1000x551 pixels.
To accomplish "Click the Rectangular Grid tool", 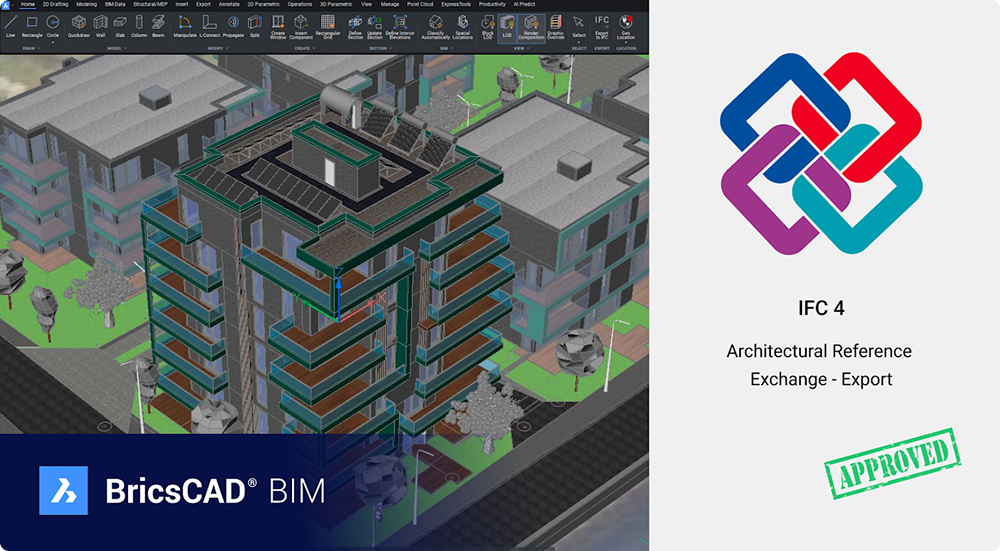I will [x=328, y=27].
